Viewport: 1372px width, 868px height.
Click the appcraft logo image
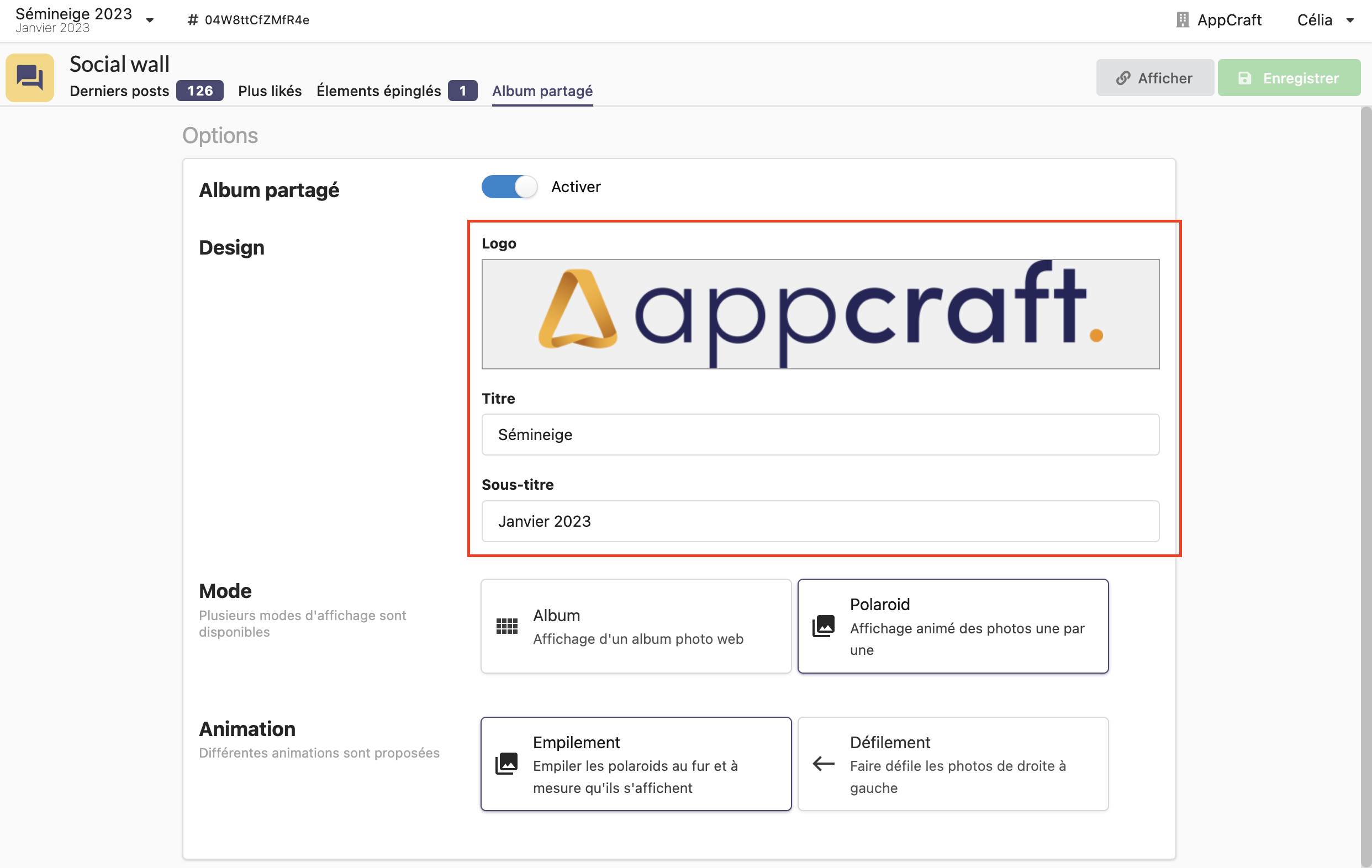820,314
